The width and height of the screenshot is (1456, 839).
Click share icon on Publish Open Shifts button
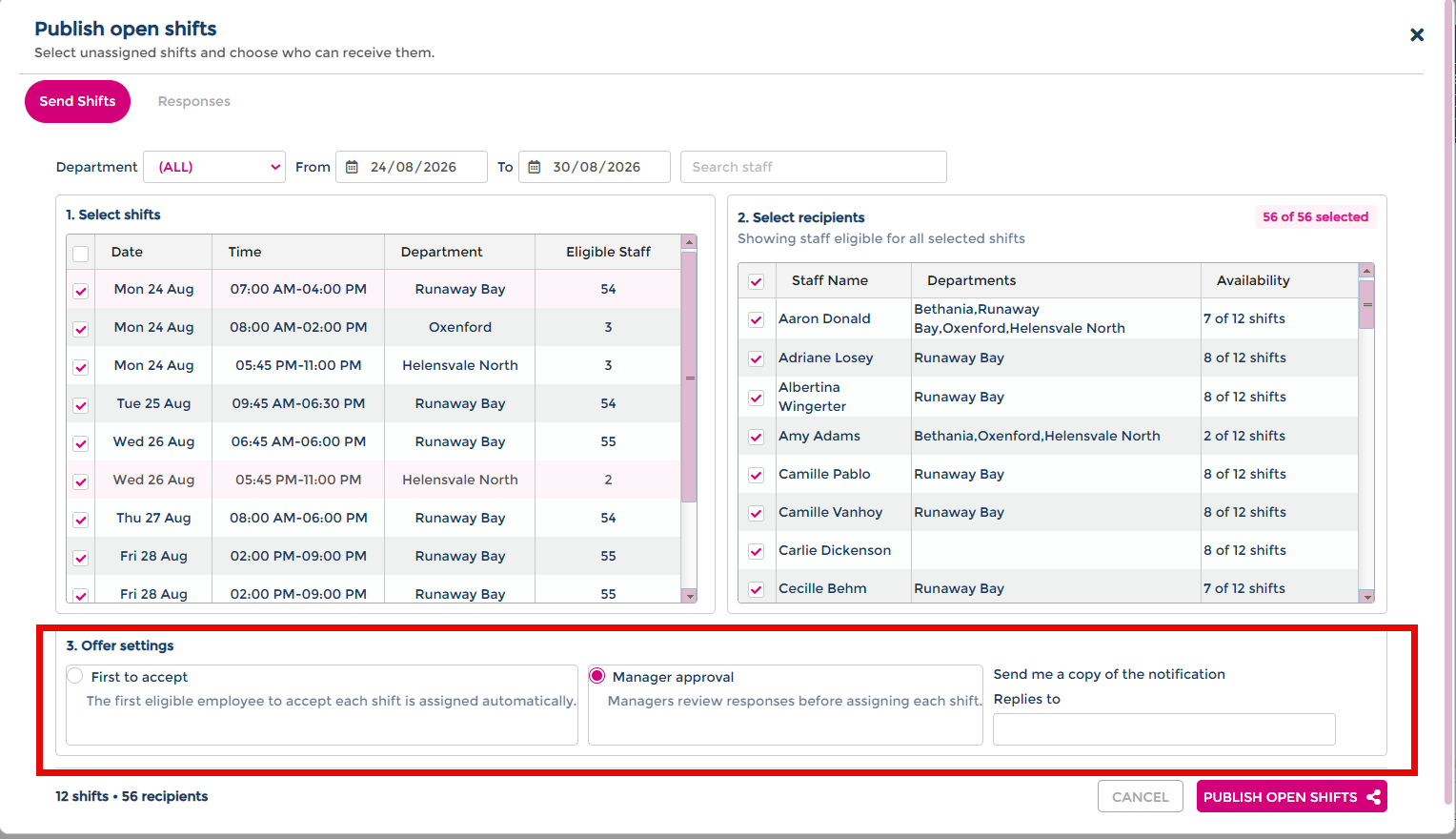click(1373, 797)
